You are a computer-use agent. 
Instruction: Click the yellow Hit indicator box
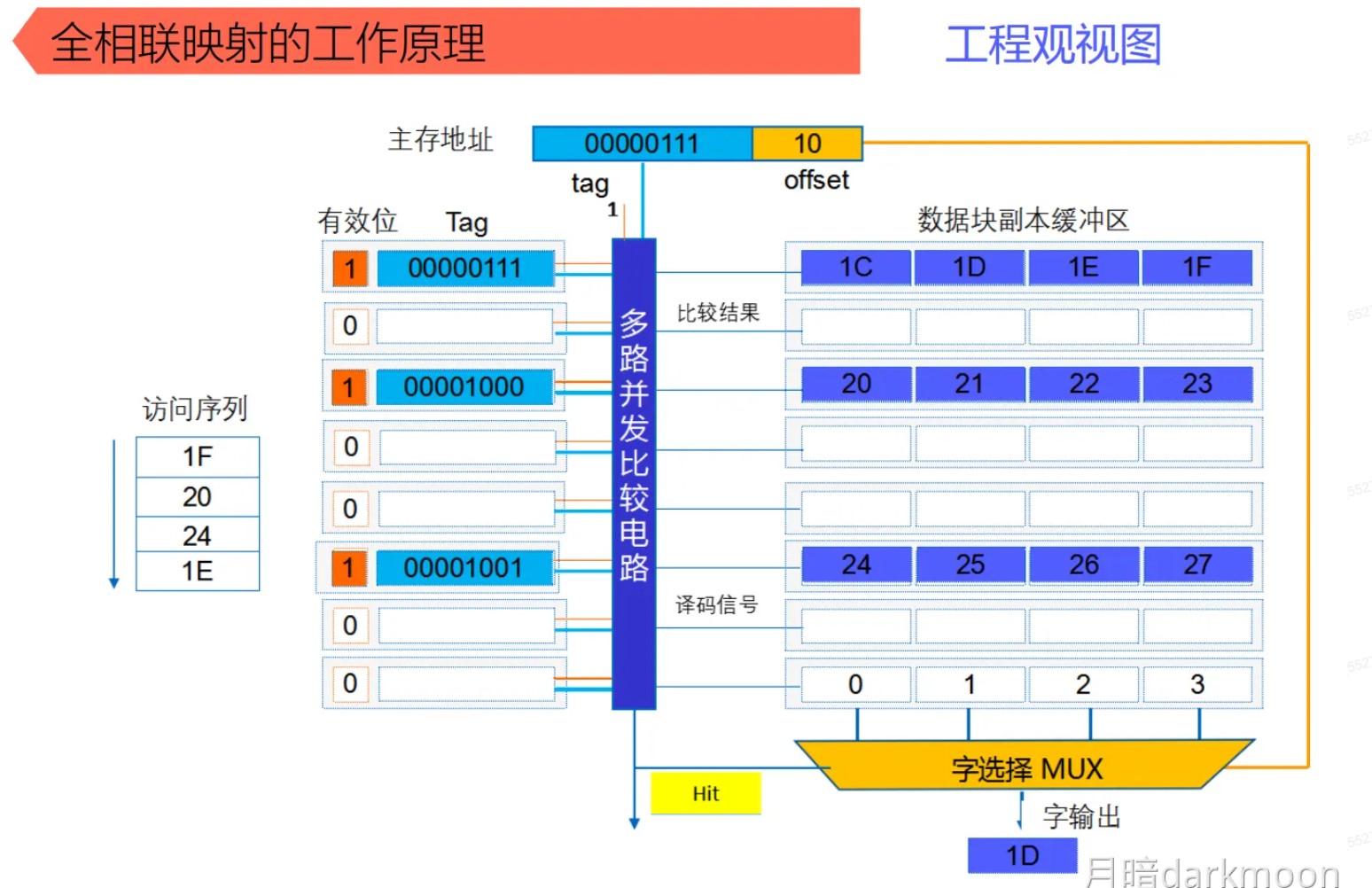(x=705, y=793)
